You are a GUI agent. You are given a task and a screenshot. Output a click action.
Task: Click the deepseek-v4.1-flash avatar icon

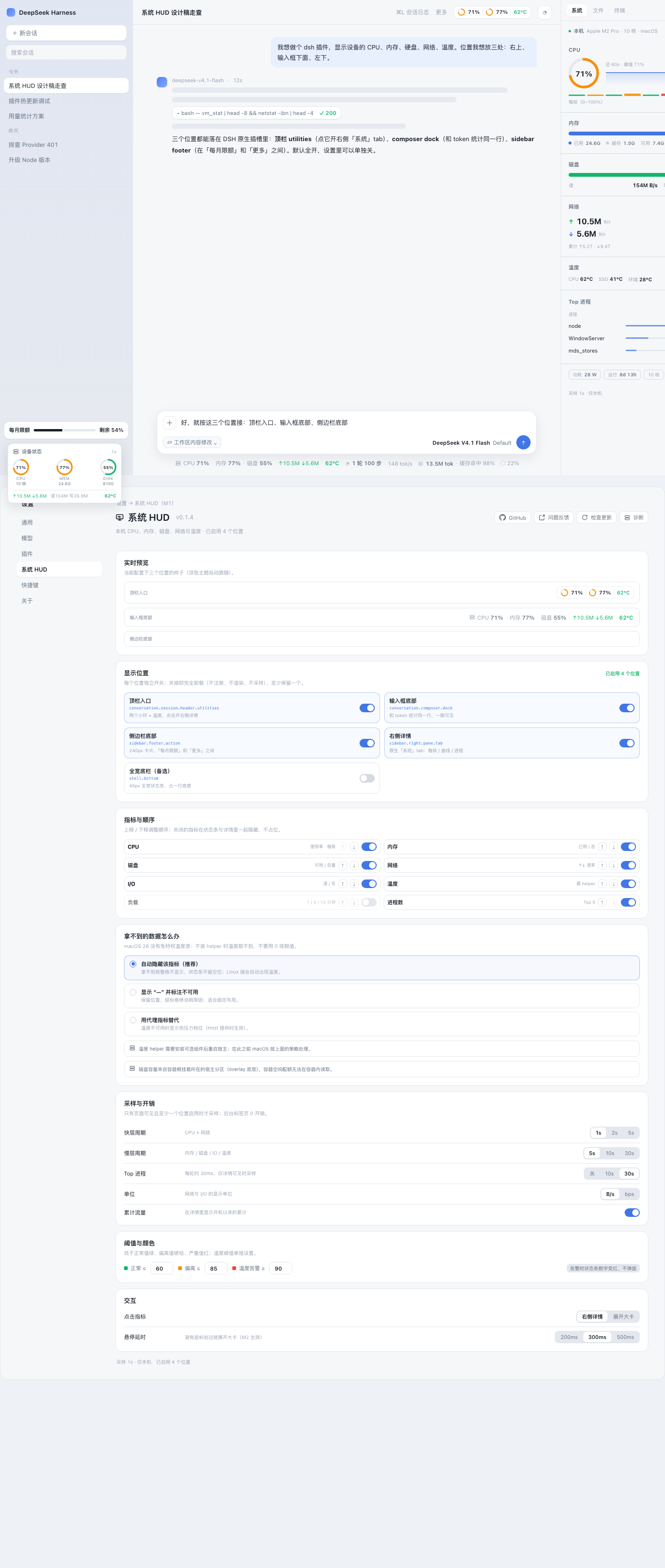click(162, 82)
